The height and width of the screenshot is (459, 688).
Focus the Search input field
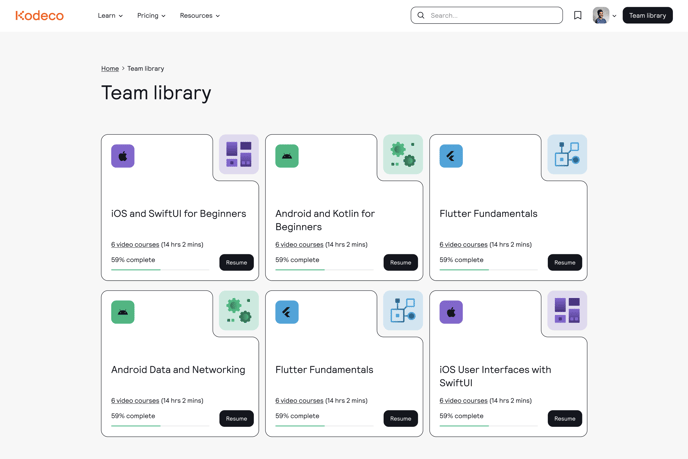pos(487,15)
